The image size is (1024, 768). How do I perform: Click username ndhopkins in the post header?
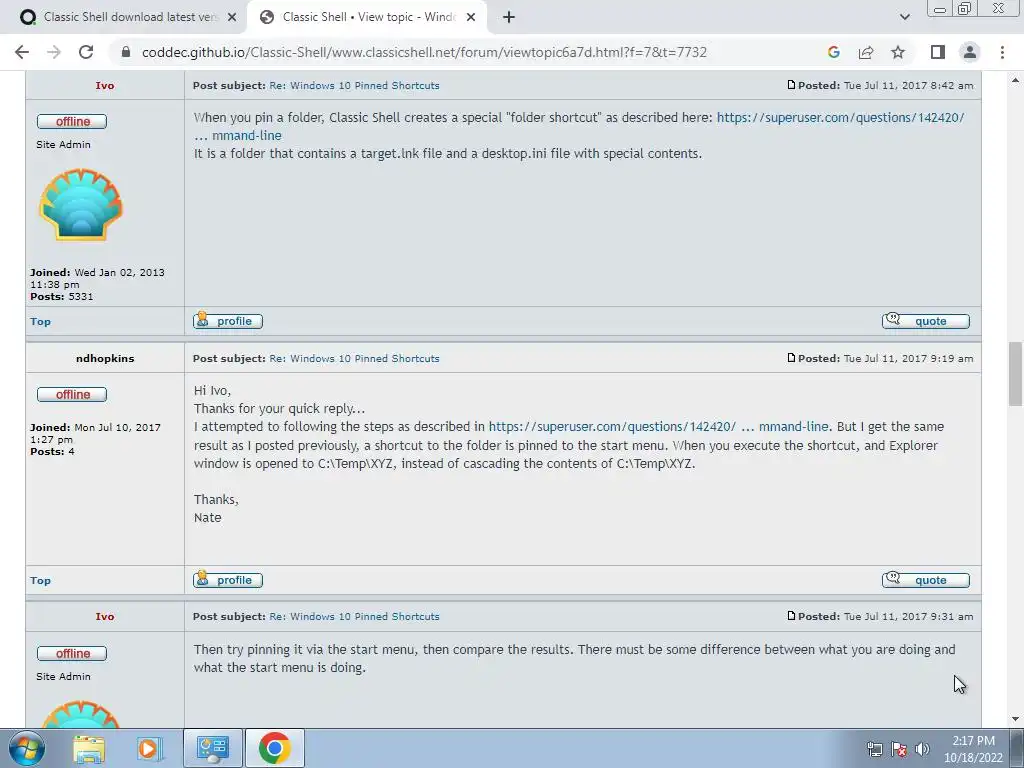coord(104,359)
